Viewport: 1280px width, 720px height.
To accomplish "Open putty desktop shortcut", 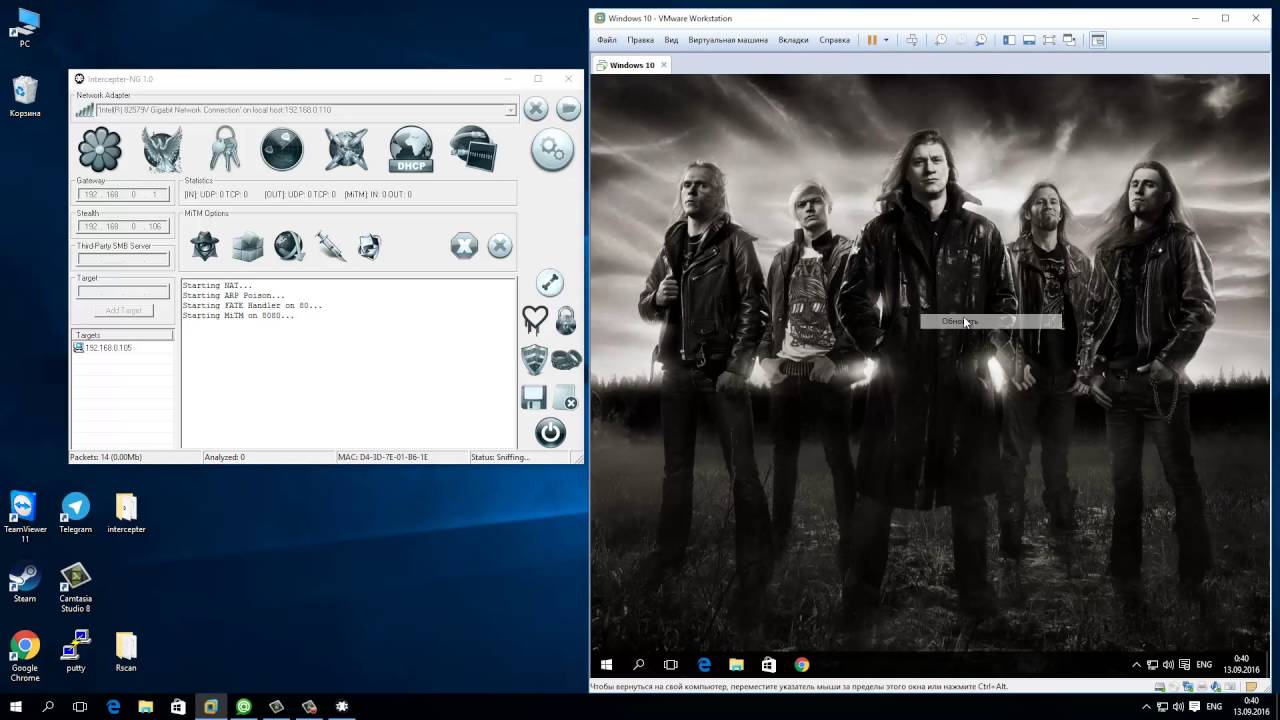I will pos(76,651).
